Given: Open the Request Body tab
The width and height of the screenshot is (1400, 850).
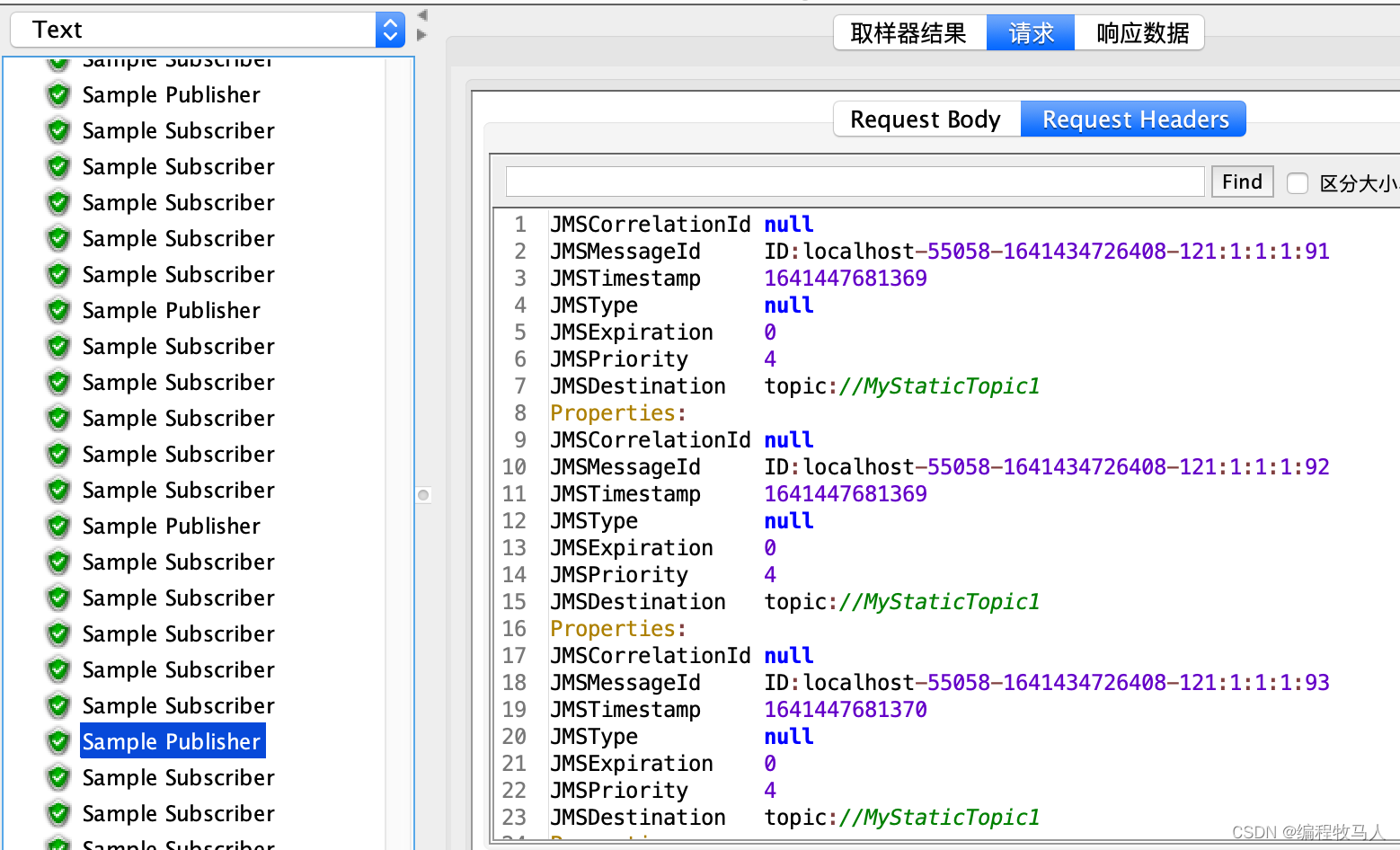Looking at the screenshot, I should [926, 119].
